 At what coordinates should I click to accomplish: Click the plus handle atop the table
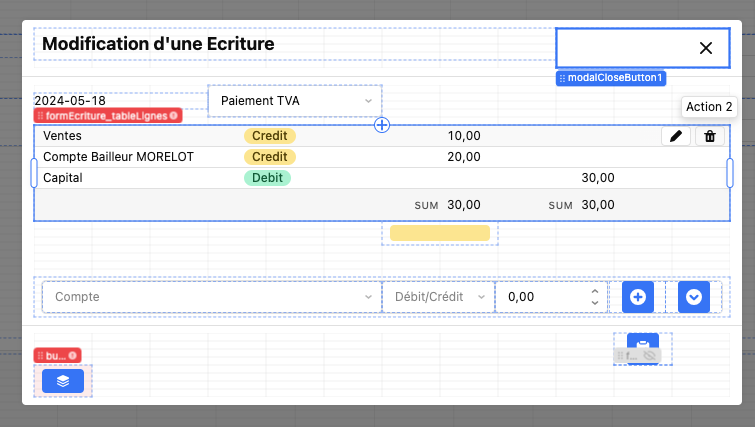click(382, 125)
